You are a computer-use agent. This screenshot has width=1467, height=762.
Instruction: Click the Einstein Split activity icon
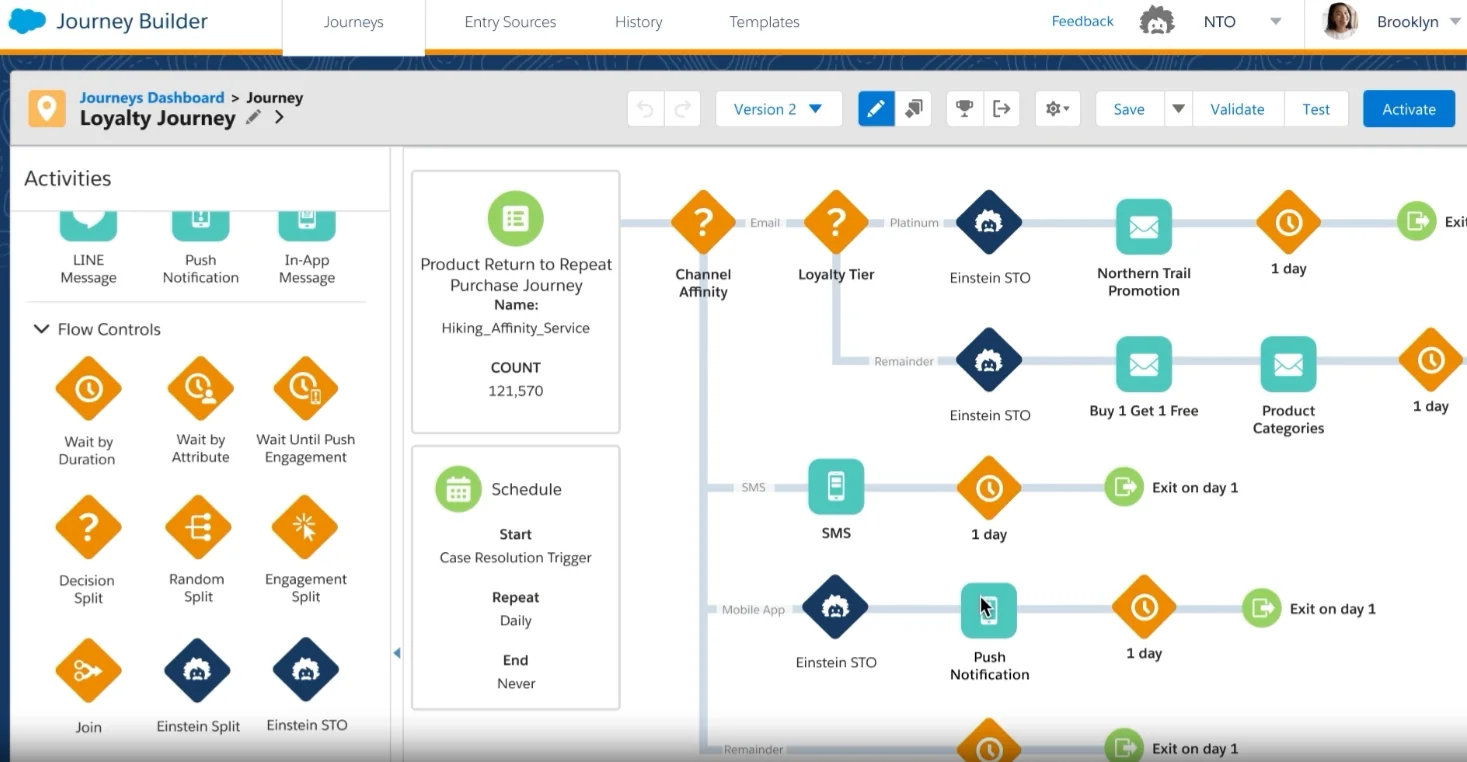tap(198, 671)
